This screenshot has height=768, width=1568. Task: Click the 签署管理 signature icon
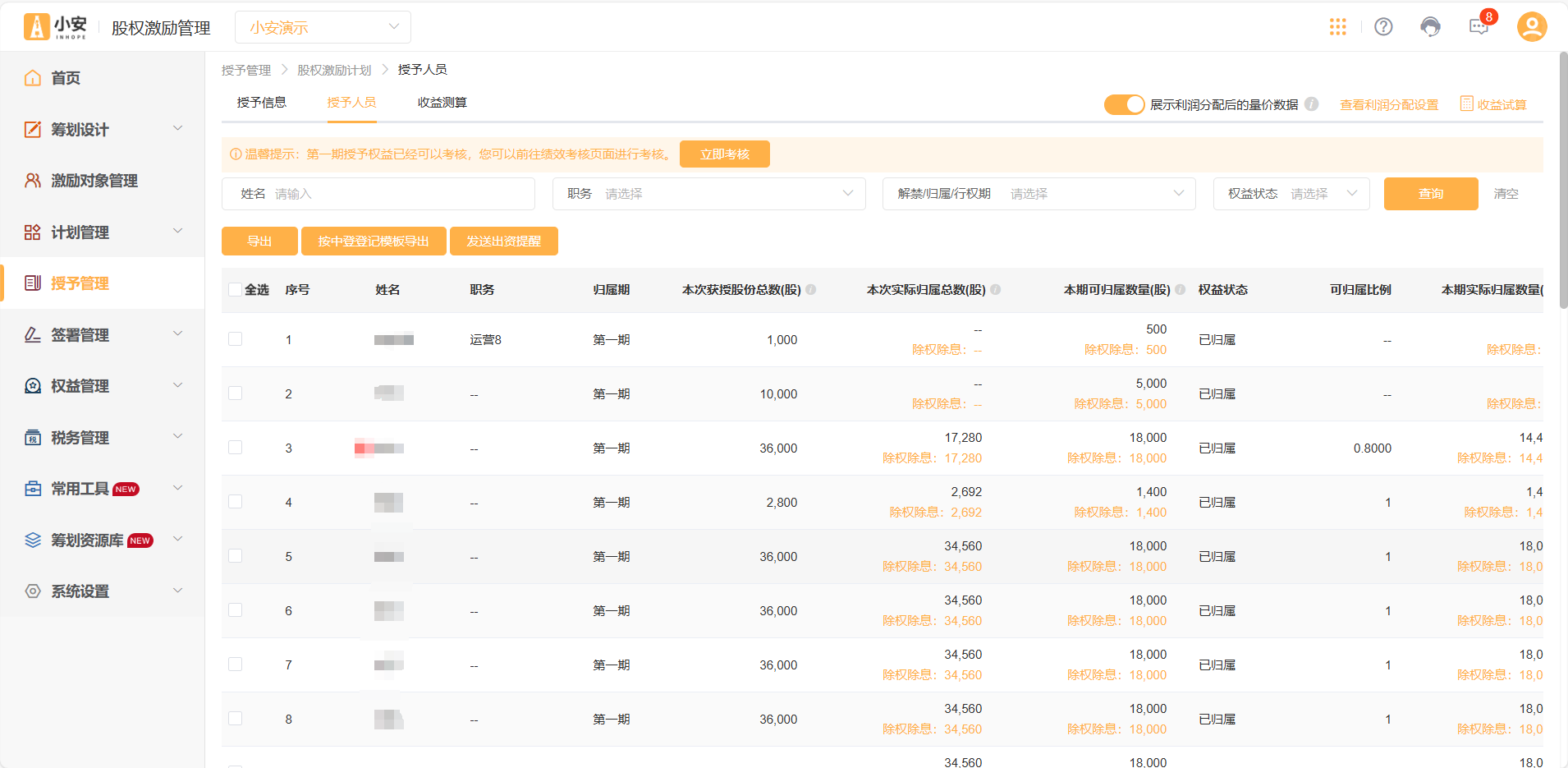[x=33, y=335]
